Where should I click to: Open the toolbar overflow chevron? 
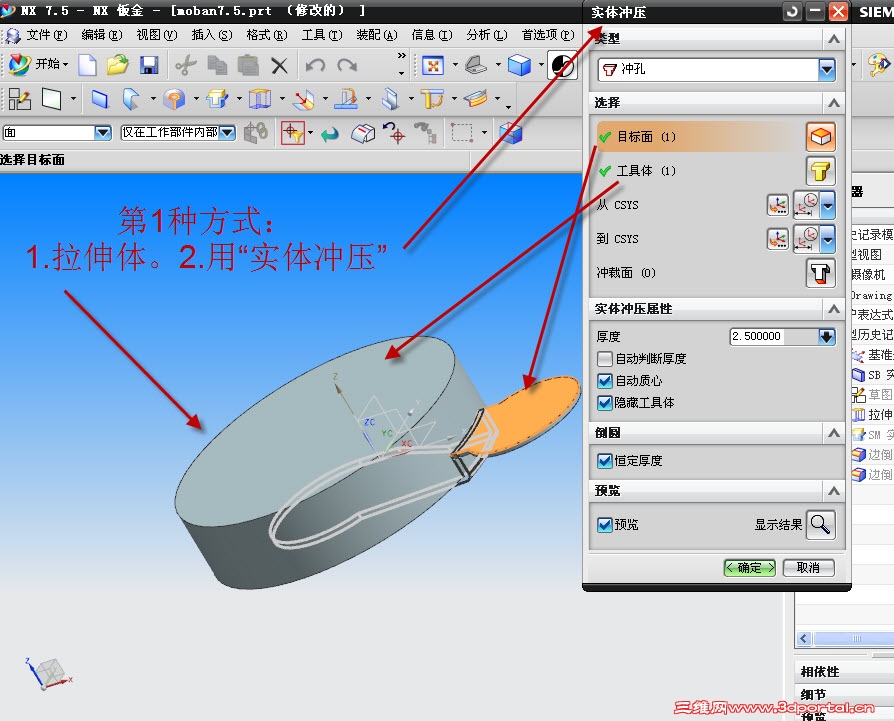[x=401, y=56]
